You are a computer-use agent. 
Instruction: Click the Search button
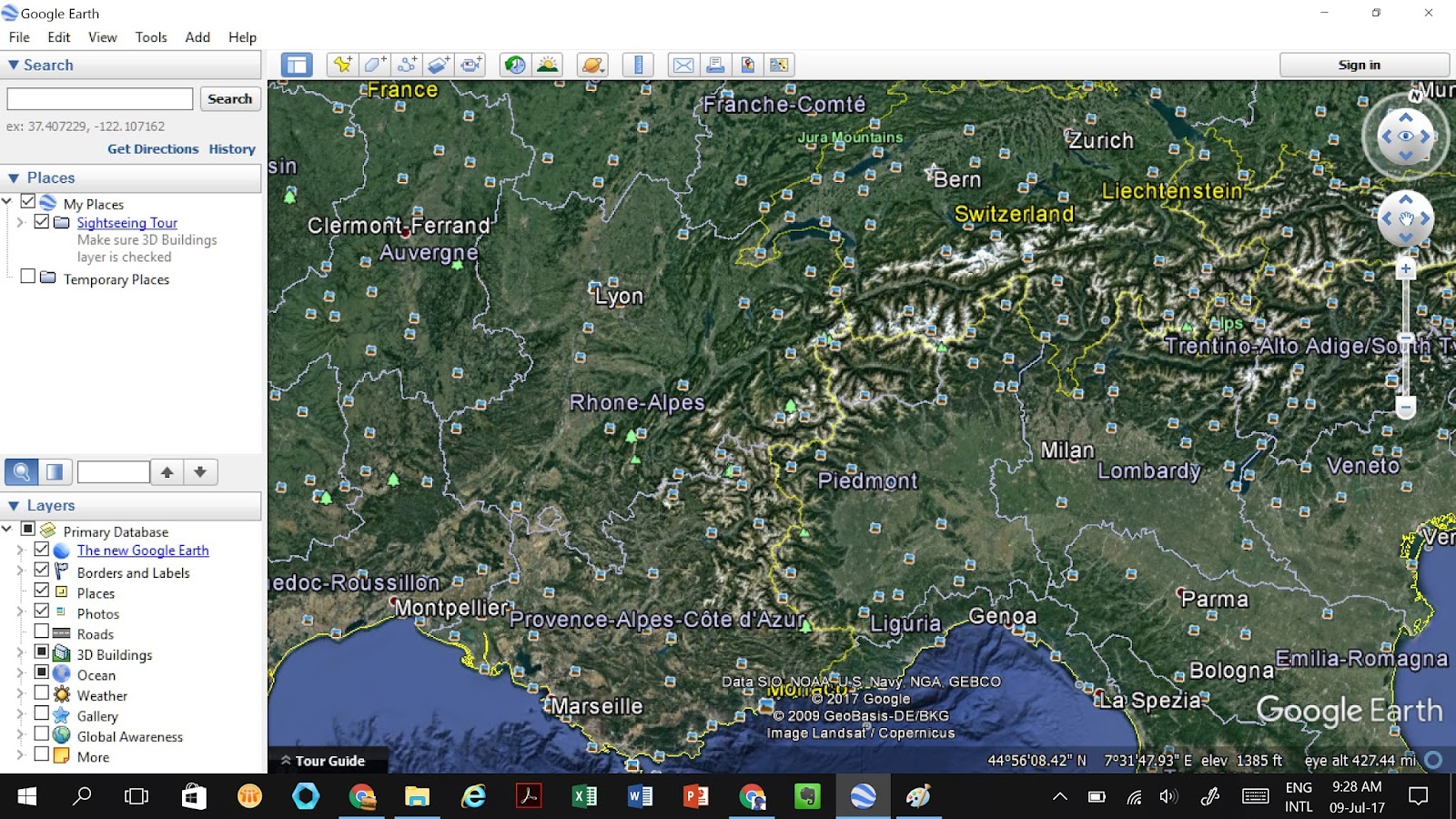coord(229,98)
